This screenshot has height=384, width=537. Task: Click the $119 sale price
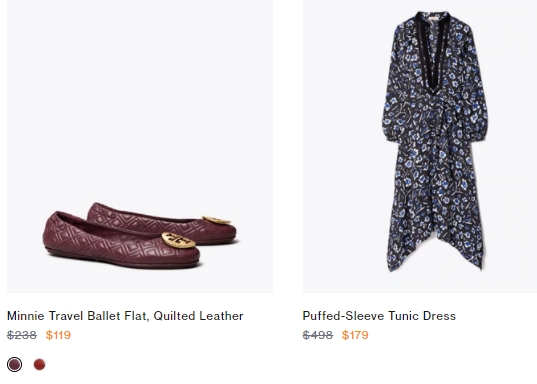click(58, 335)
